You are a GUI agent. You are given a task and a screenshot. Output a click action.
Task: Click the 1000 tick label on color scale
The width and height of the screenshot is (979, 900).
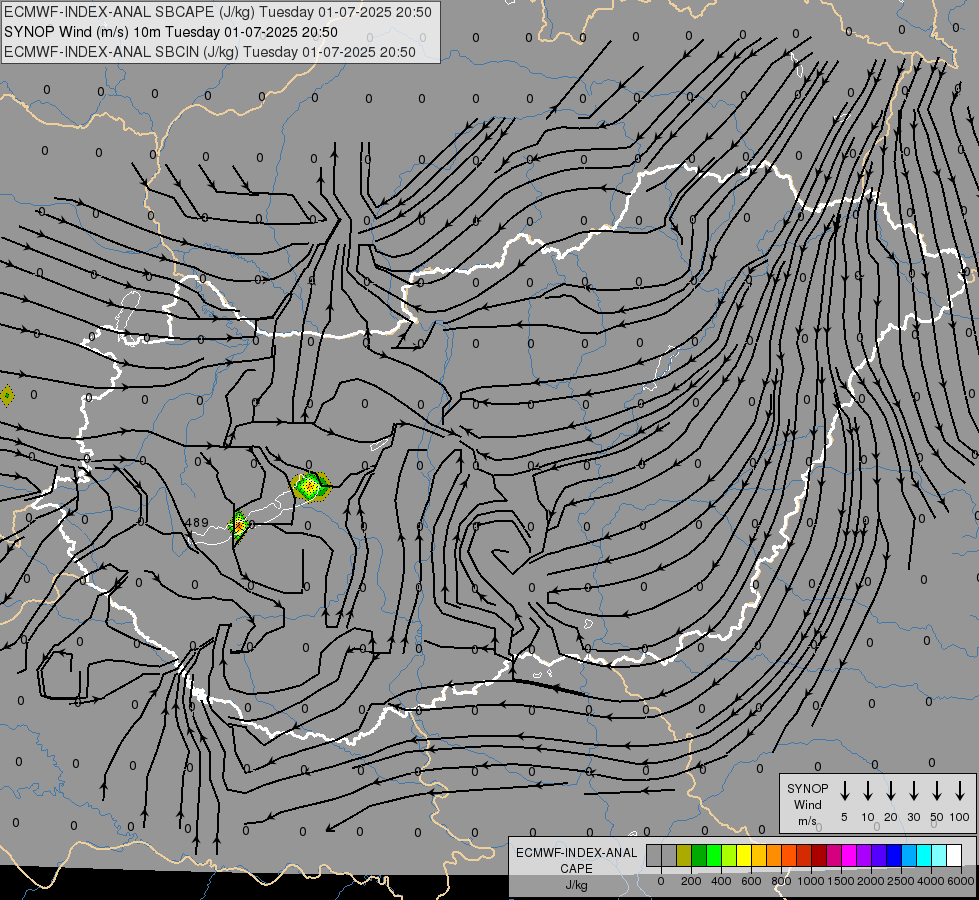(811, 881)
